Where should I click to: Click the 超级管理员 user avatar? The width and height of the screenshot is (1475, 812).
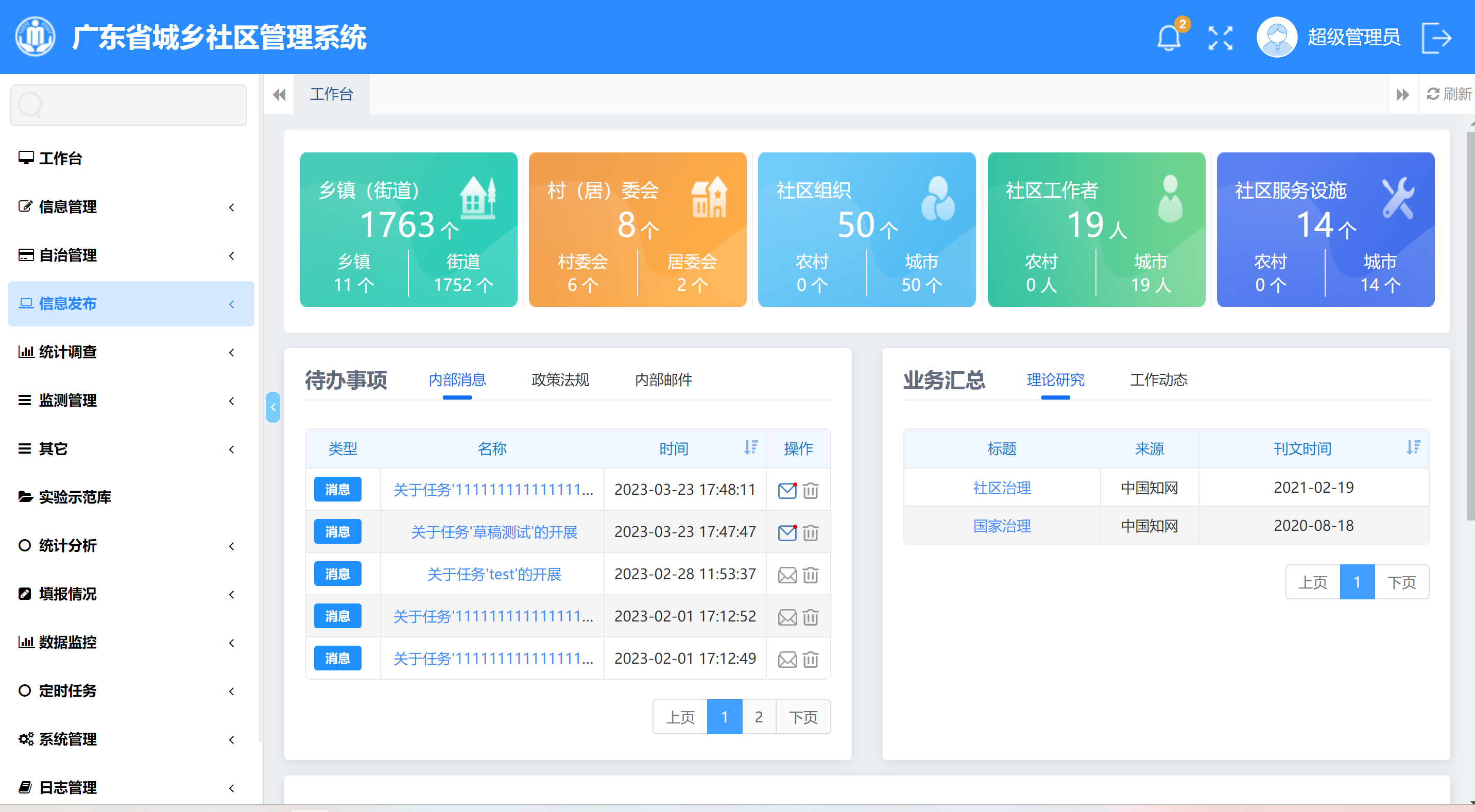coord(1276,37)
